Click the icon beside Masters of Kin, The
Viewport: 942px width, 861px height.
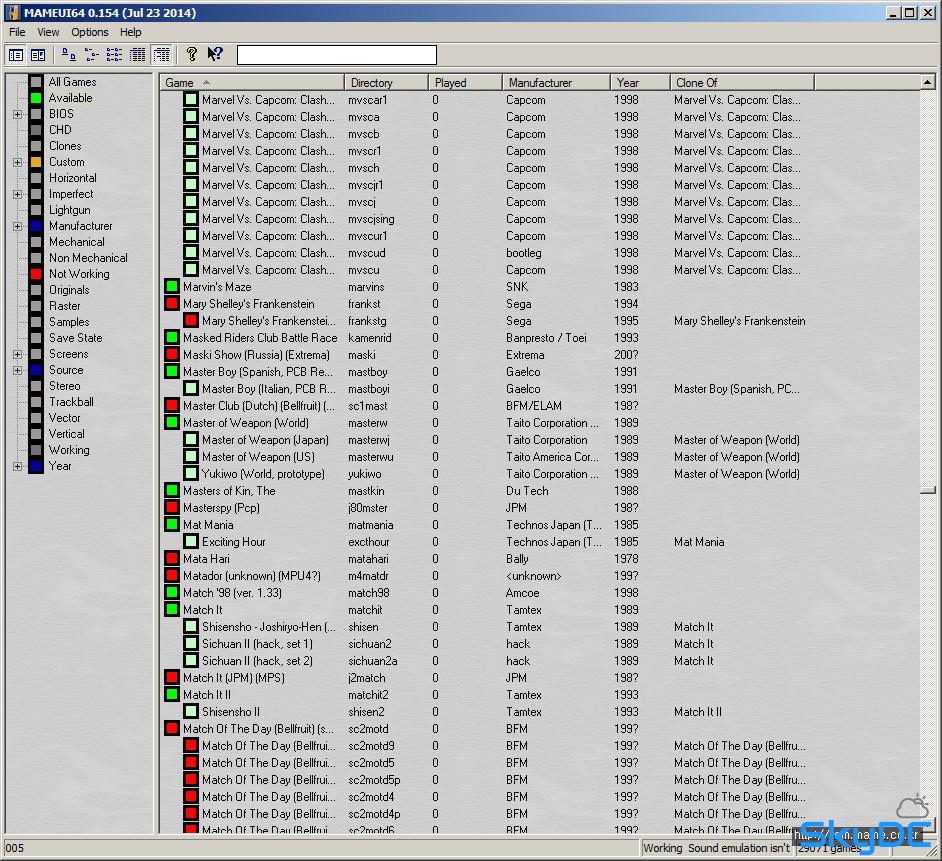[172, 491]
